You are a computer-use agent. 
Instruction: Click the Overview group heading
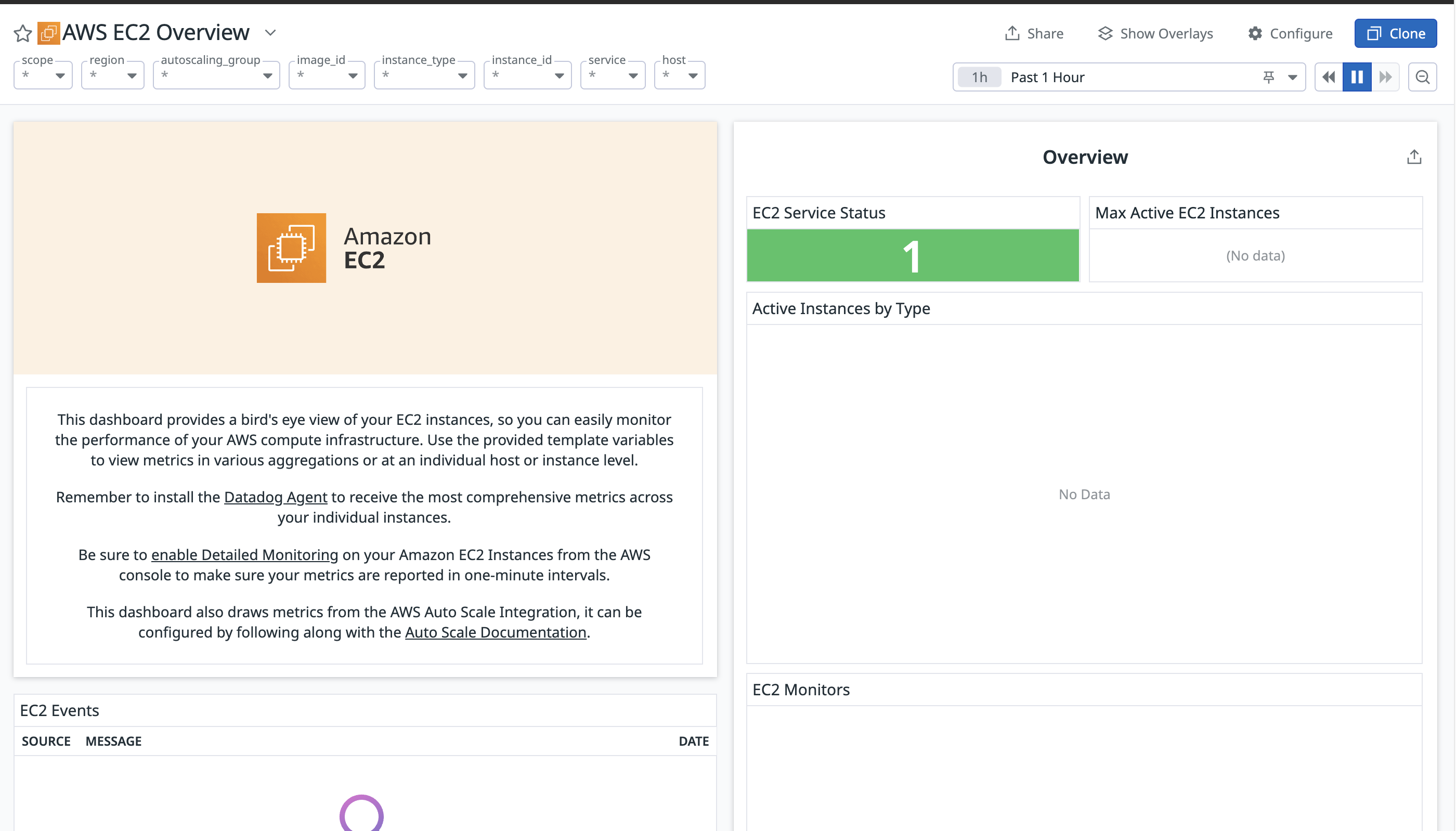[x=1085, y=157]
